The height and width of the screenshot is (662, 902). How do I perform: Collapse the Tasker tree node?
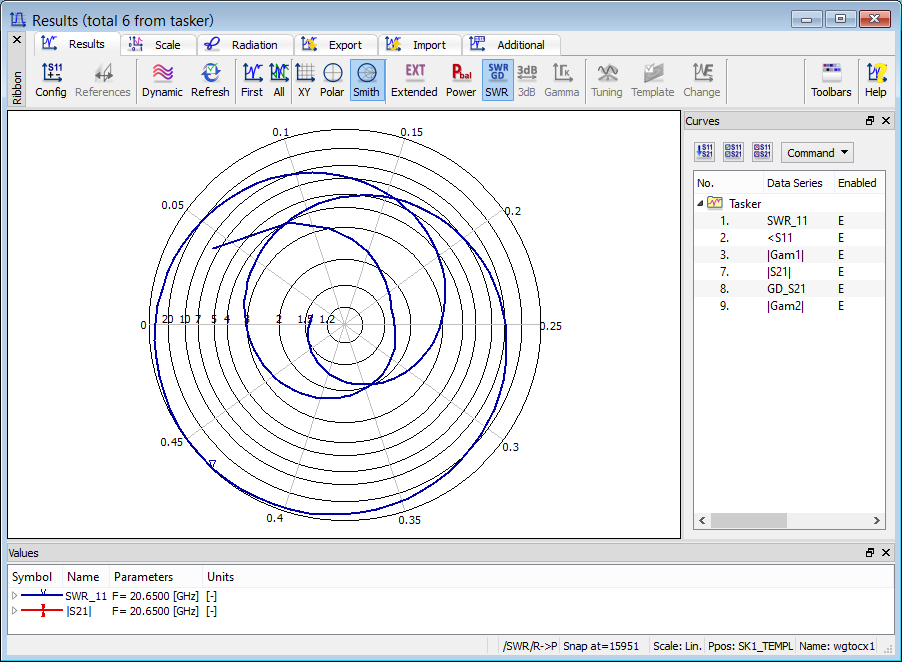(700, 203)
